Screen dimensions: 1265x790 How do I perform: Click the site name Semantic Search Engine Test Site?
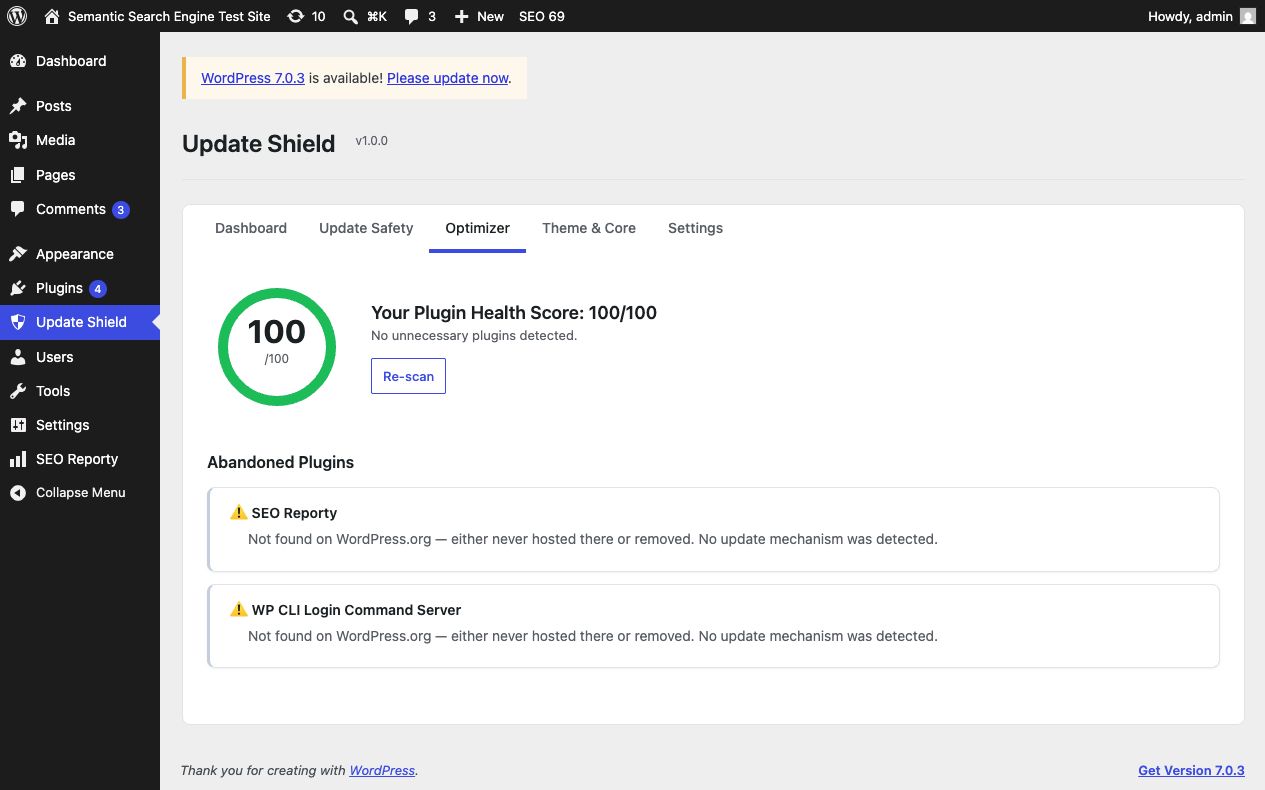click(x=169, y=16)
